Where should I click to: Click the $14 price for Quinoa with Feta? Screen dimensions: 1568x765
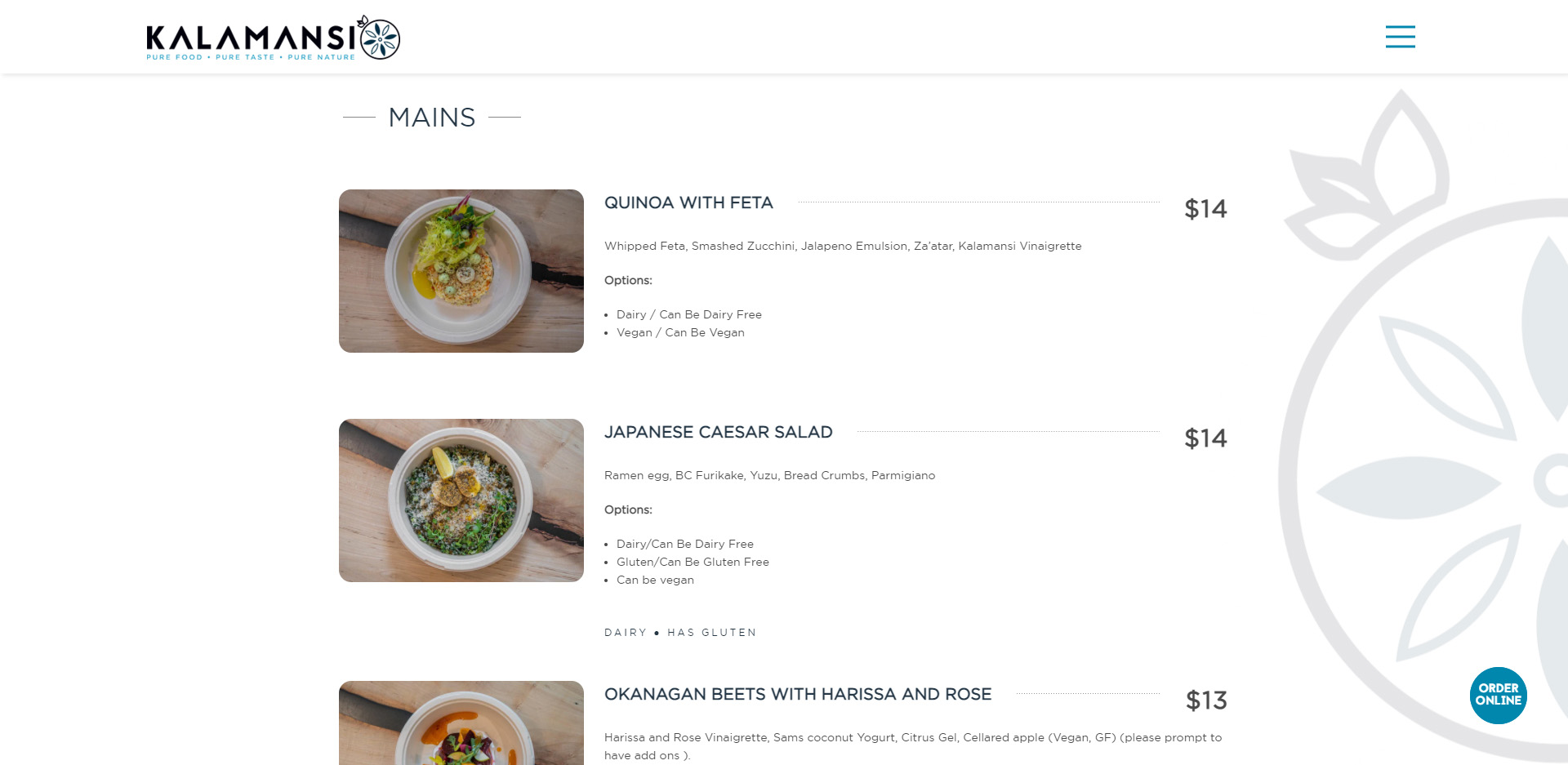tap(1205, 209)
